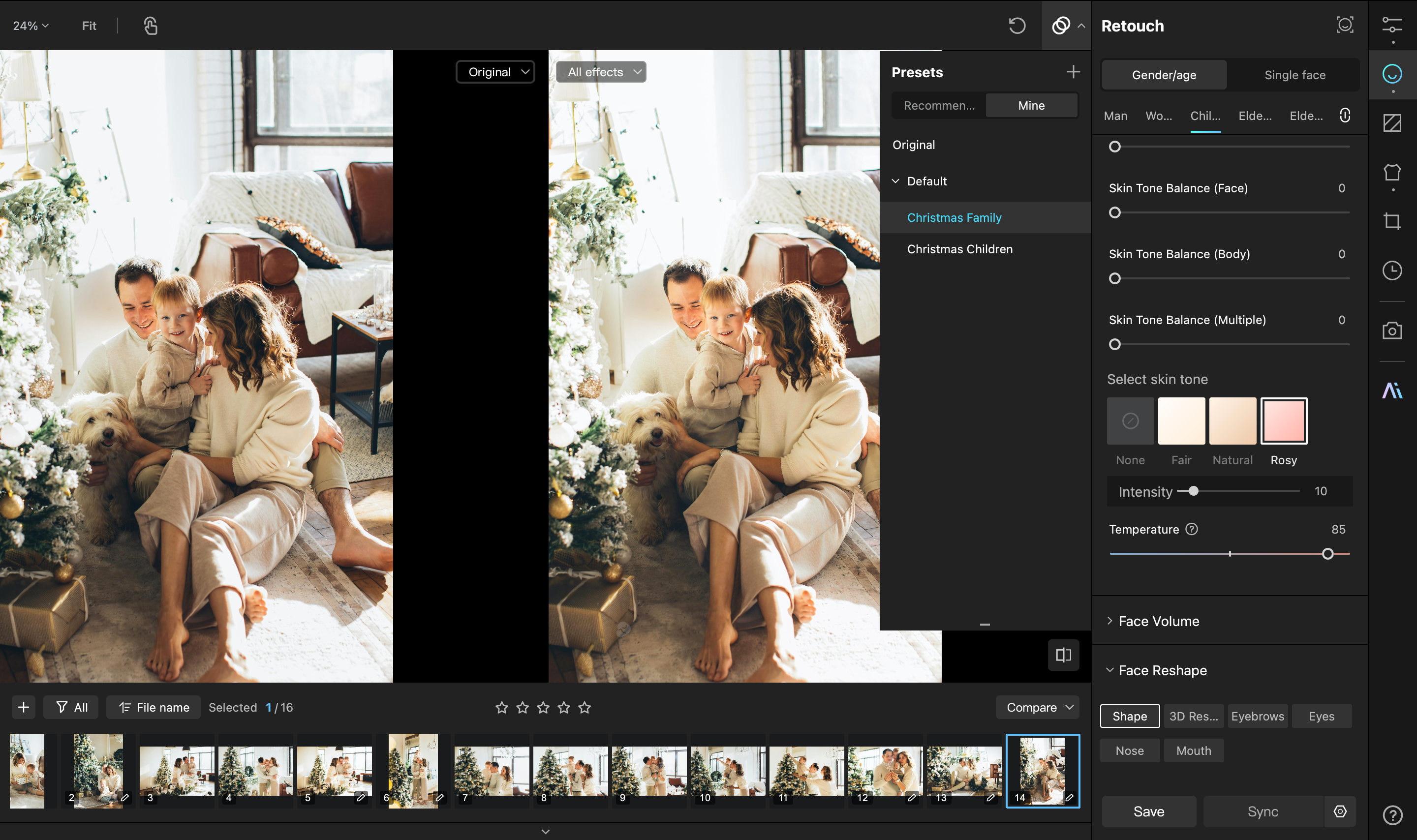Click the Save button
The width and height of the screenshot is (1417, 840).
click(x=1149, y=811)
